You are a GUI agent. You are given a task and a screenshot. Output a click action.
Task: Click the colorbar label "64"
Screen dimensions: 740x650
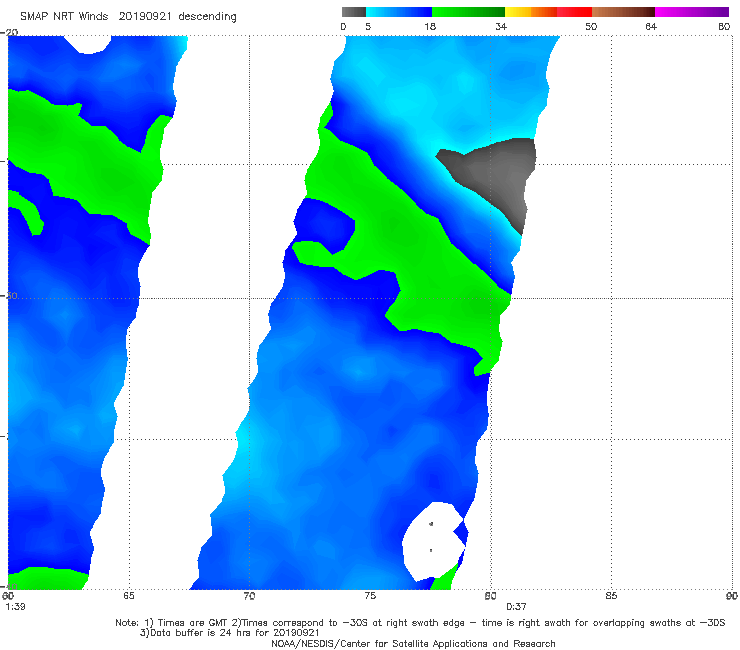[651, 27]
